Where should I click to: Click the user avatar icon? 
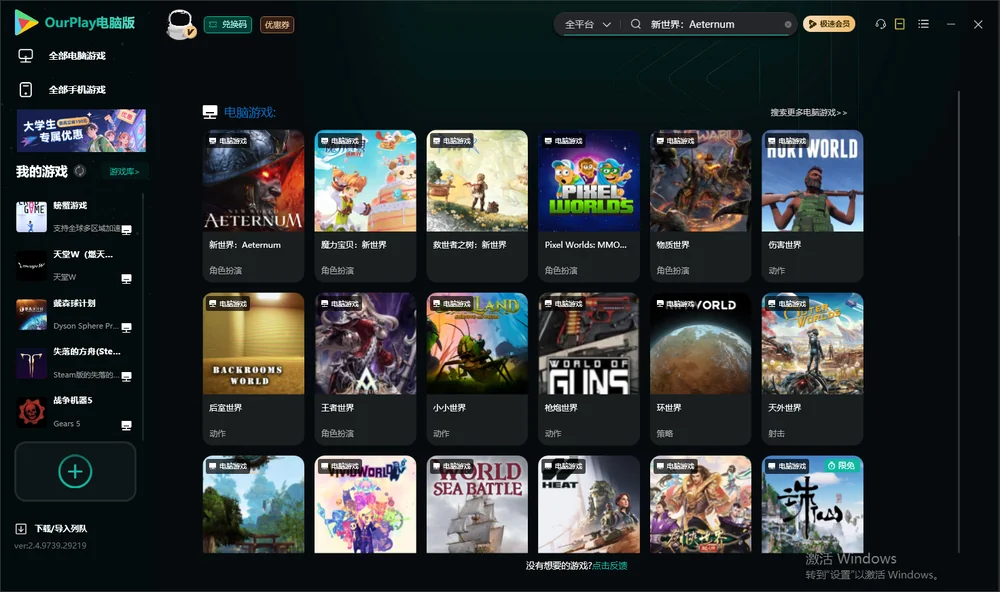click(180, 25)
